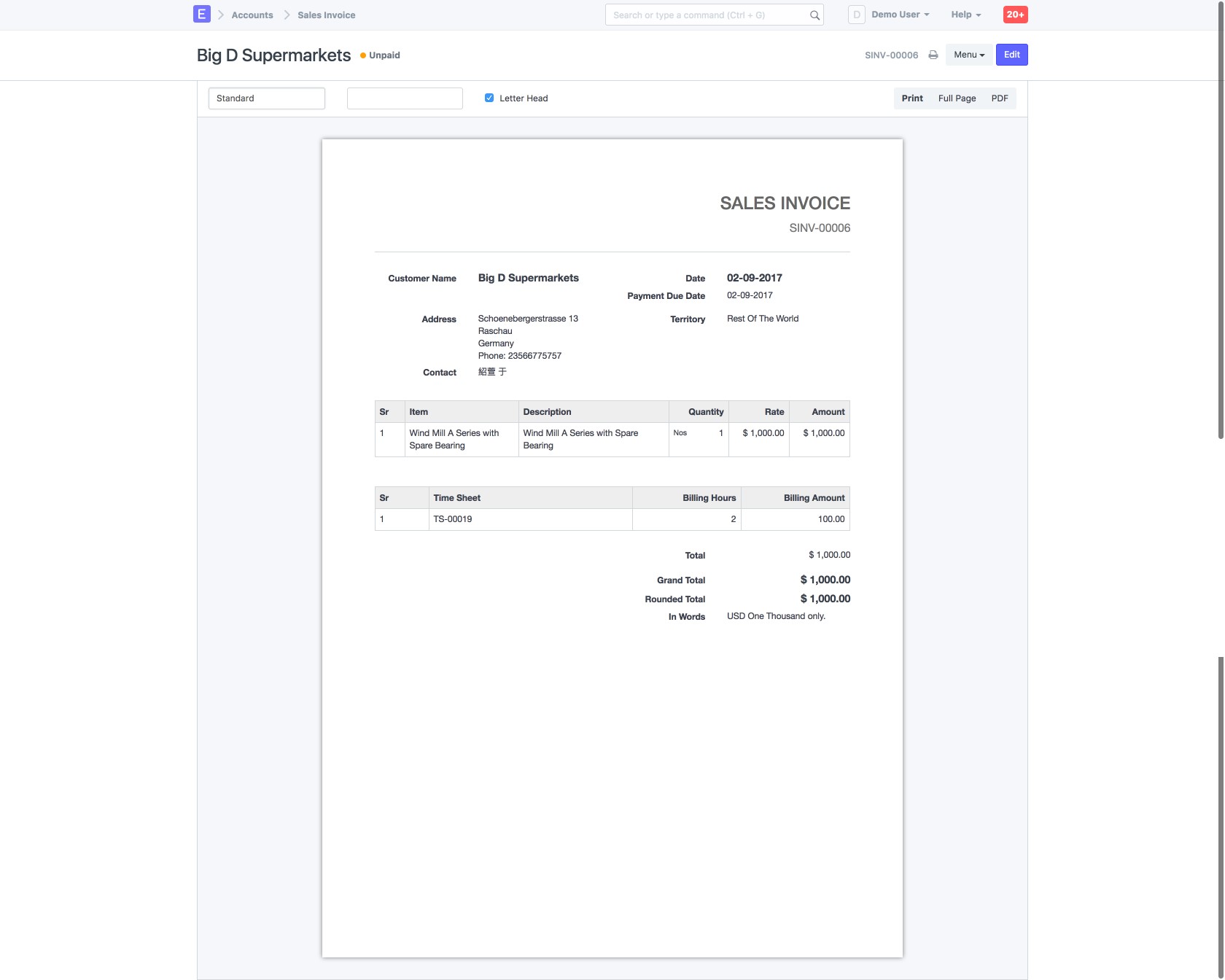Open the Help dropdown menu
The image size is (1225, 980).
(965, 15)
